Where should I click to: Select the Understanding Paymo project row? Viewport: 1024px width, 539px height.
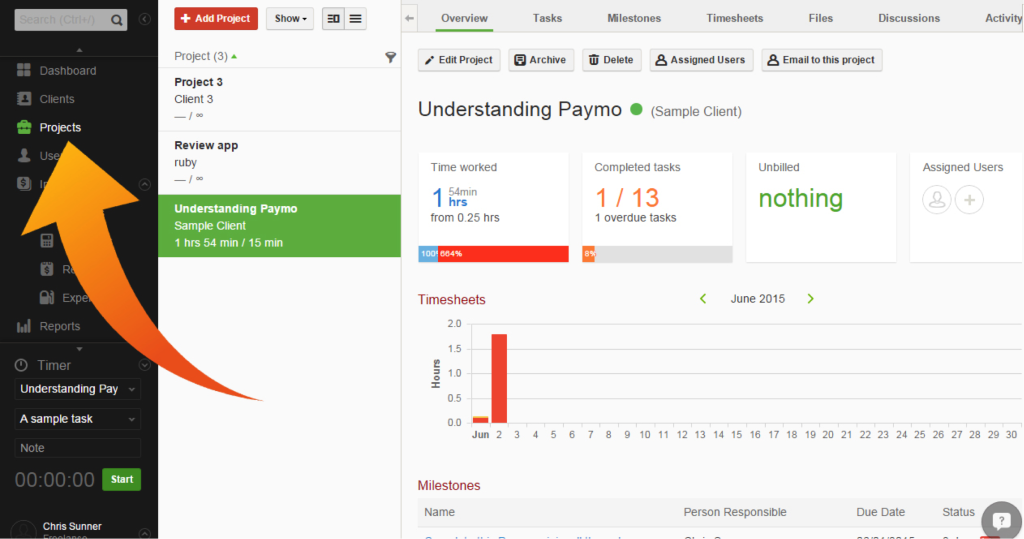click(280, 225)
